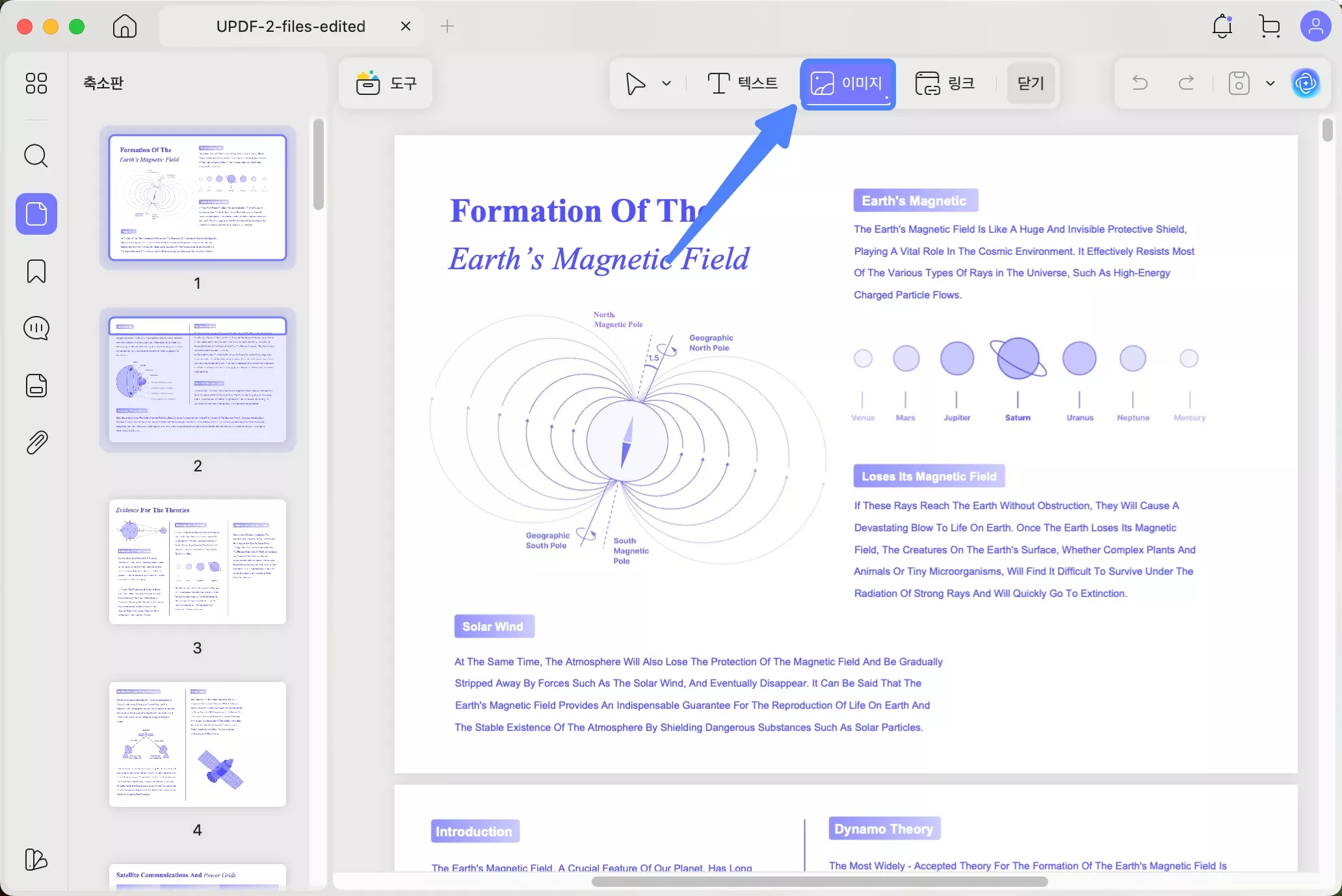The width and height of the screenshot is (1342, 896).
Task: Switch to 이미지 image editing
Action: pyautogui.click(x=848, y=84)
